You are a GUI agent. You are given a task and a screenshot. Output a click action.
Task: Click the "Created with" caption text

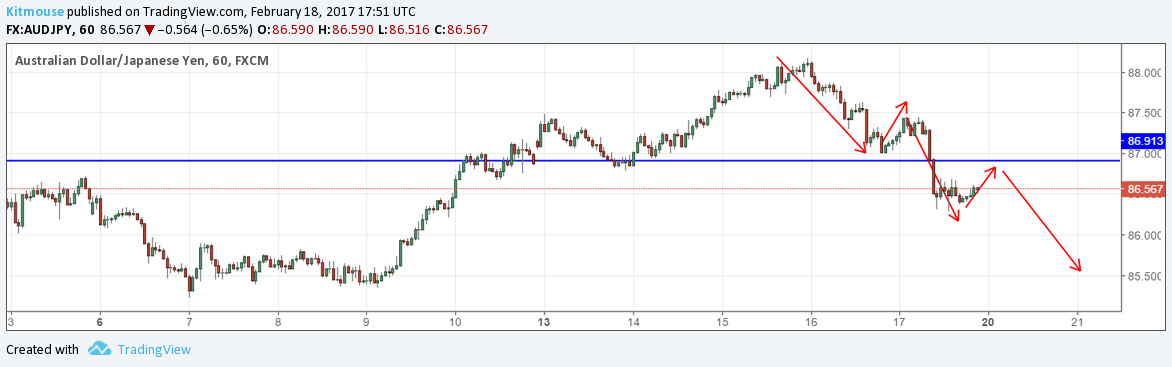pos(42,349)
